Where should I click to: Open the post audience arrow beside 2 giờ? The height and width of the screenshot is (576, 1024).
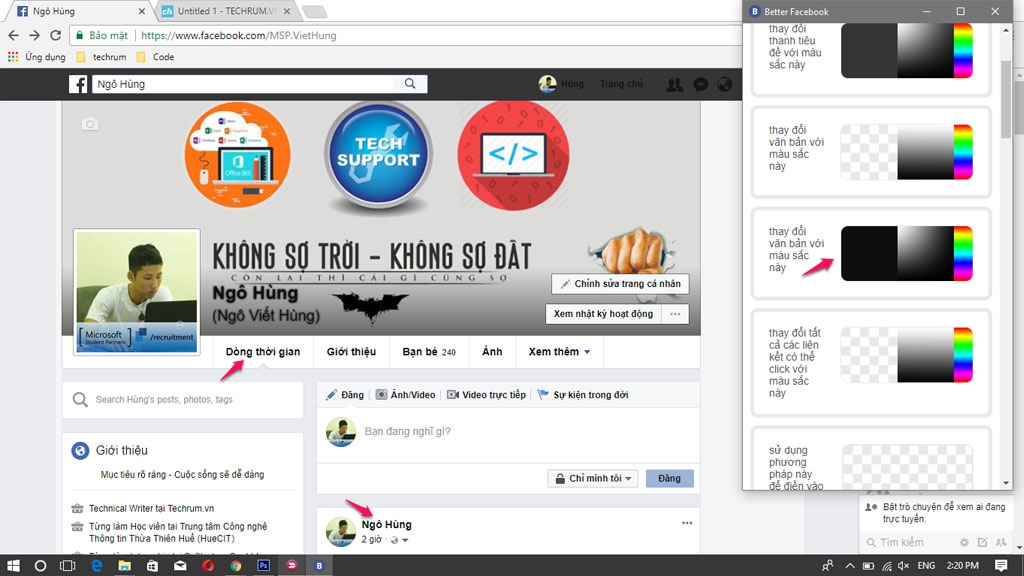point(405,540)
